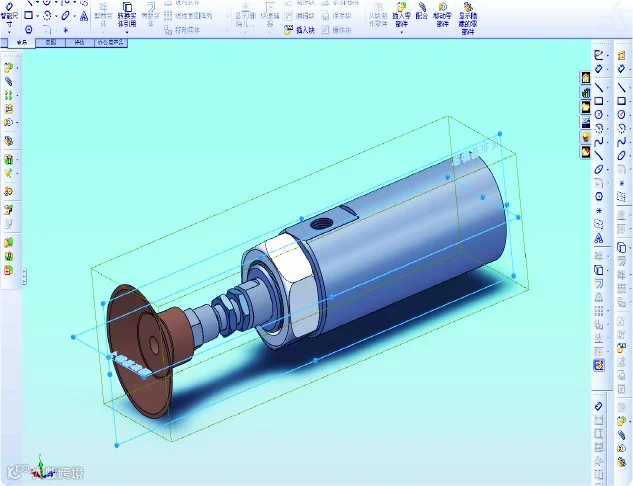Viewport: 633px width, 486px height.
Task: Expand the left-panel flyout handle
Action: tap(24, 277)
